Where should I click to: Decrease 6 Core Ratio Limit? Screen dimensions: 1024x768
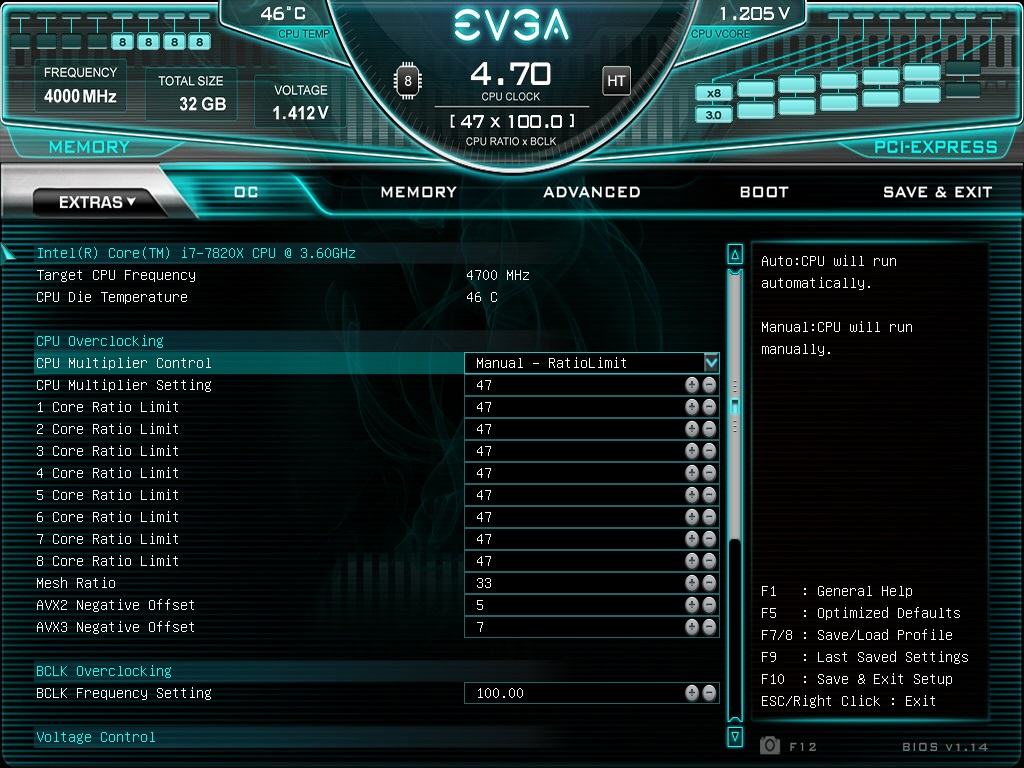709,517
